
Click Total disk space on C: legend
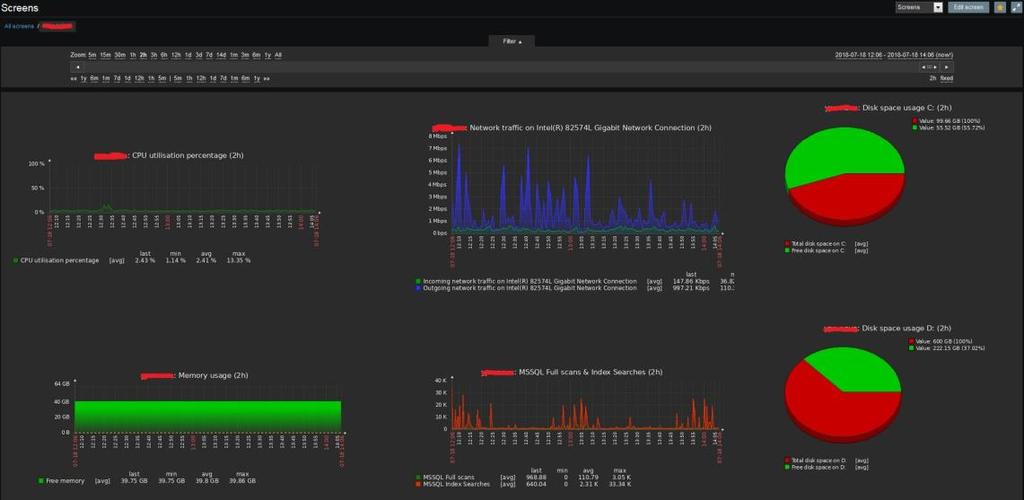point(819,243)
